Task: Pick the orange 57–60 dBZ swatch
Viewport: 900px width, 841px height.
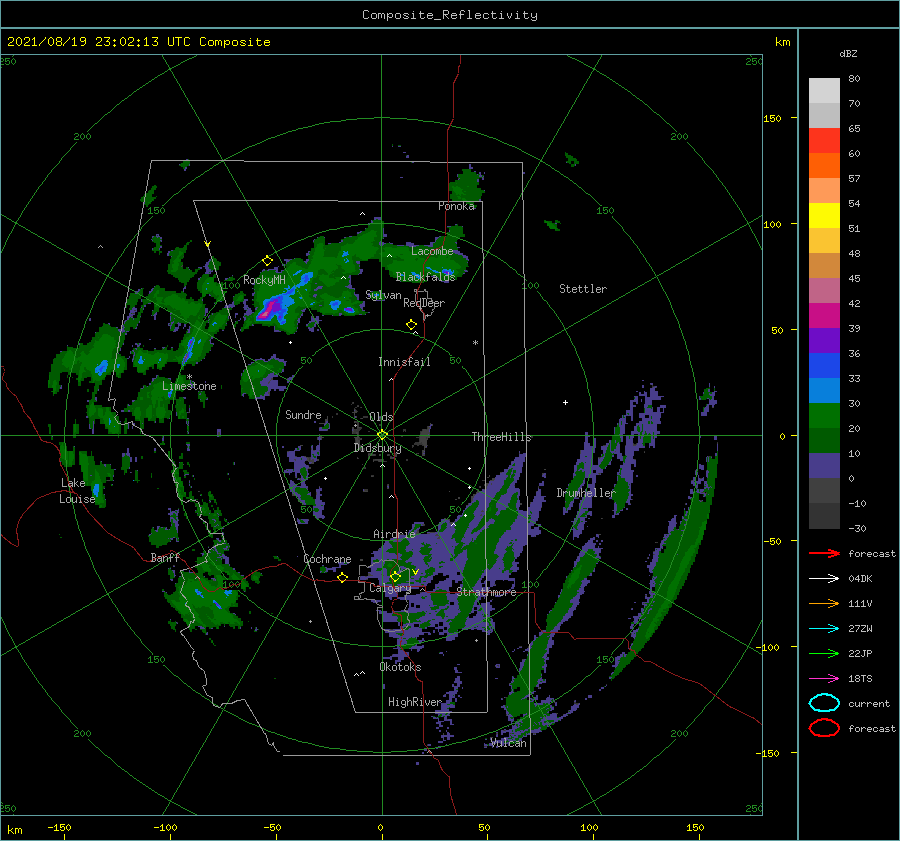Action: 824,165
